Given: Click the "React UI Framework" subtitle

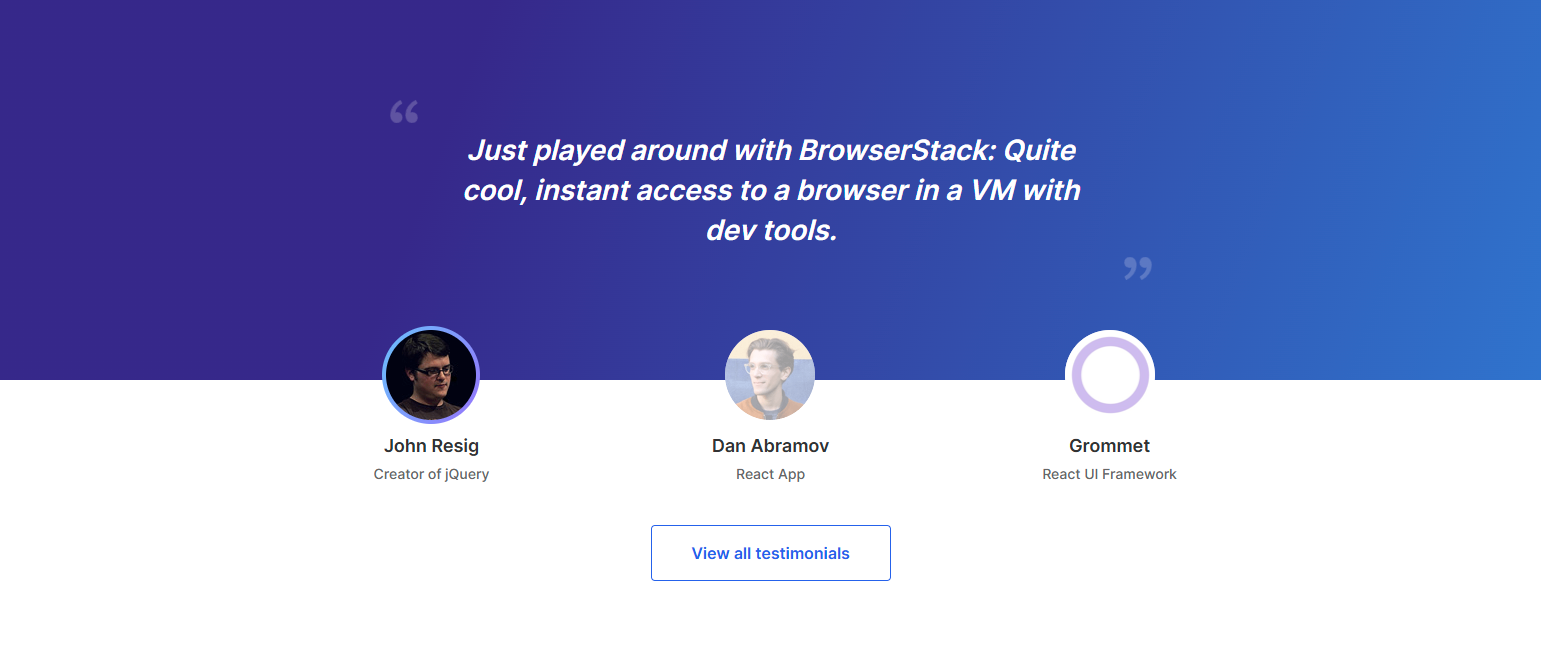Looking at the screenshot, I should click(1109, 474).
